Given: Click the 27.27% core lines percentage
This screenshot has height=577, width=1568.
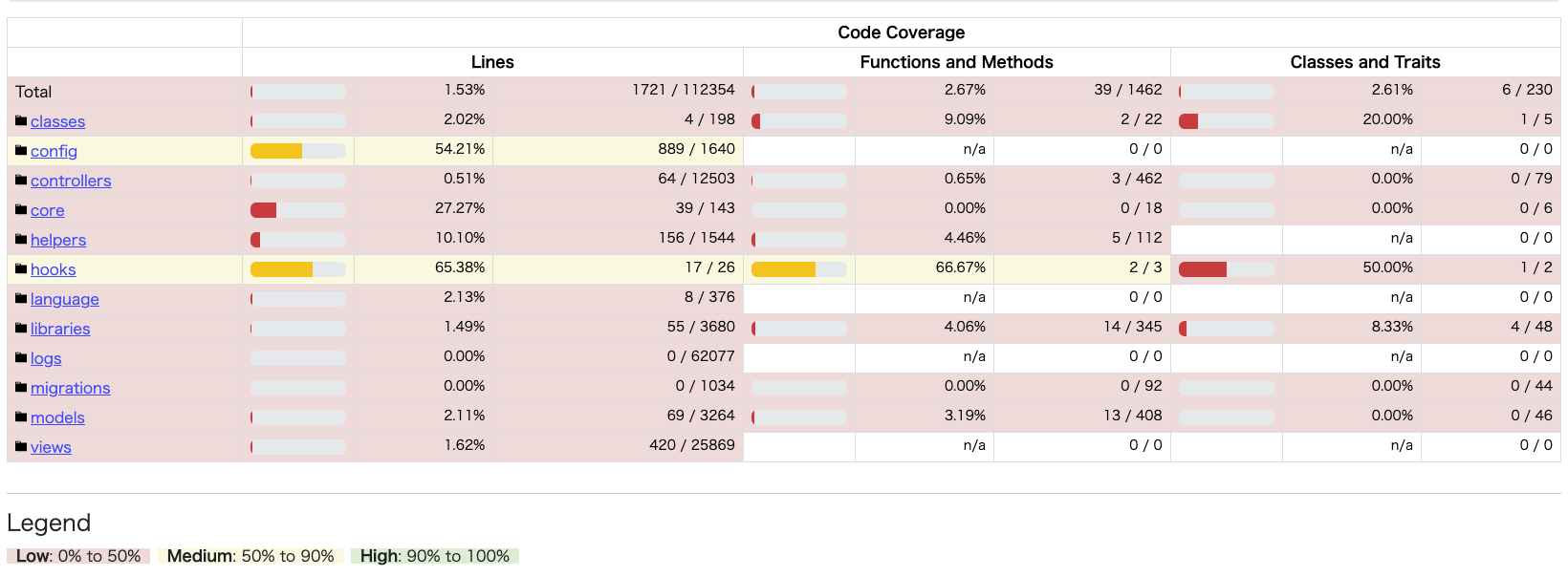Looking at the screenshot, I should point(460,208).
